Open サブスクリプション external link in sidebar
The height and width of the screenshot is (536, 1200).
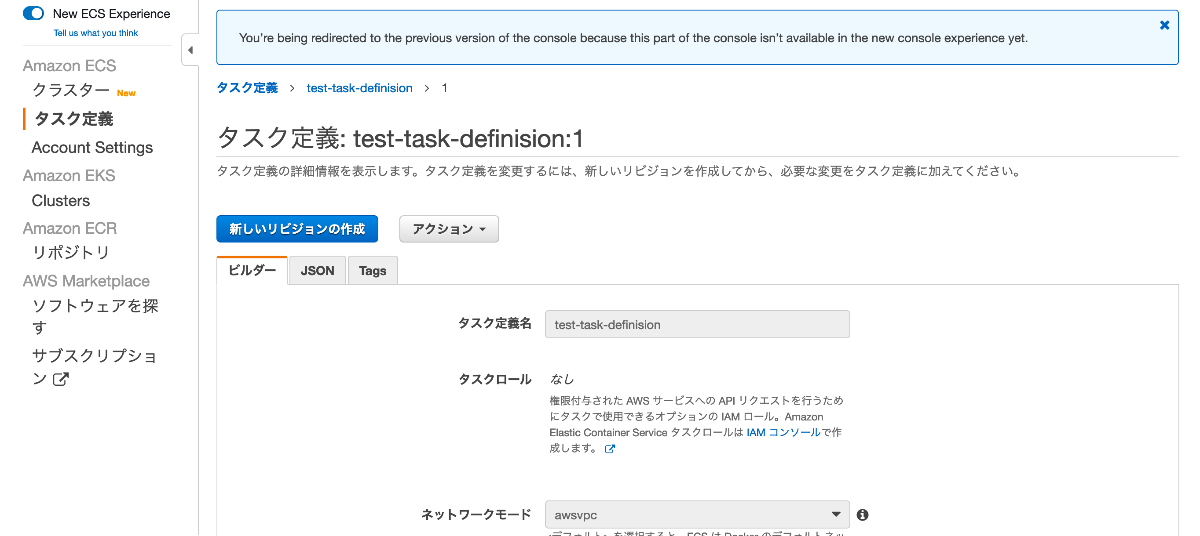[x=95, y=367]
